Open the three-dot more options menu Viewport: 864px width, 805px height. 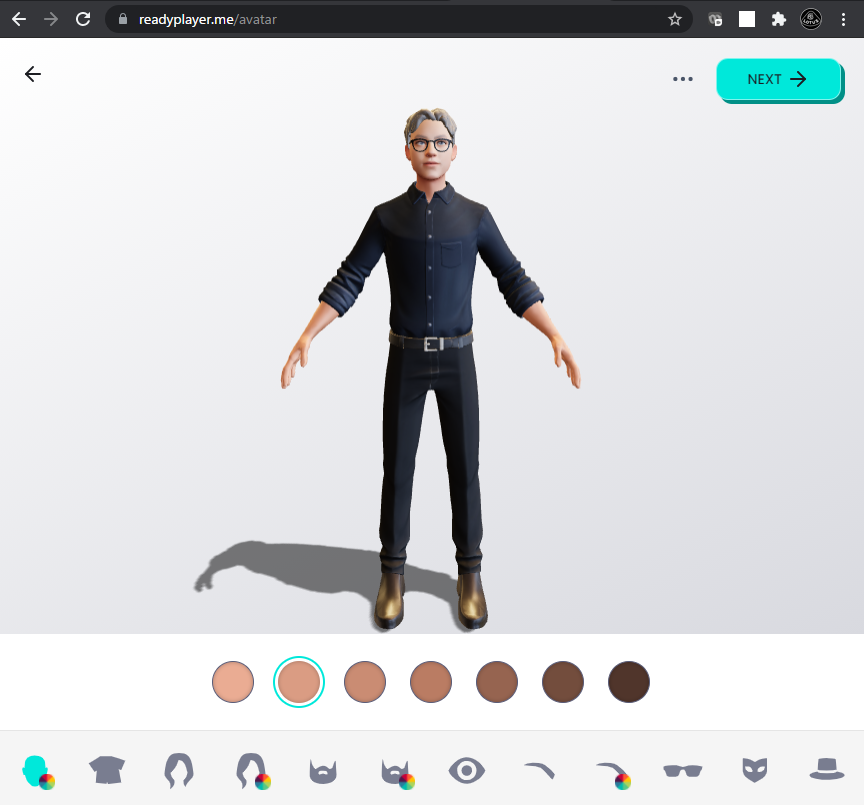pyautogui.click(x=683, y=79)
